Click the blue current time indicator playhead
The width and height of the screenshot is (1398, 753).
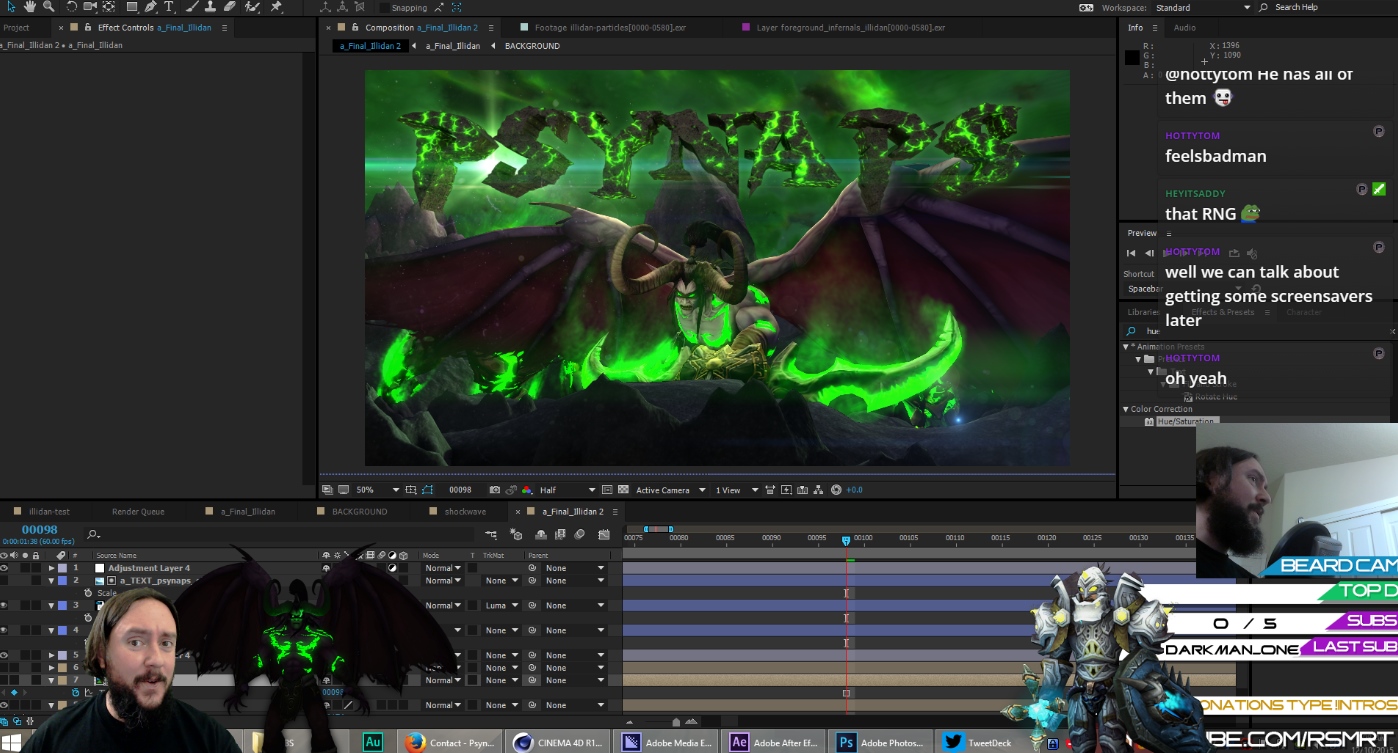click(846, 540)
